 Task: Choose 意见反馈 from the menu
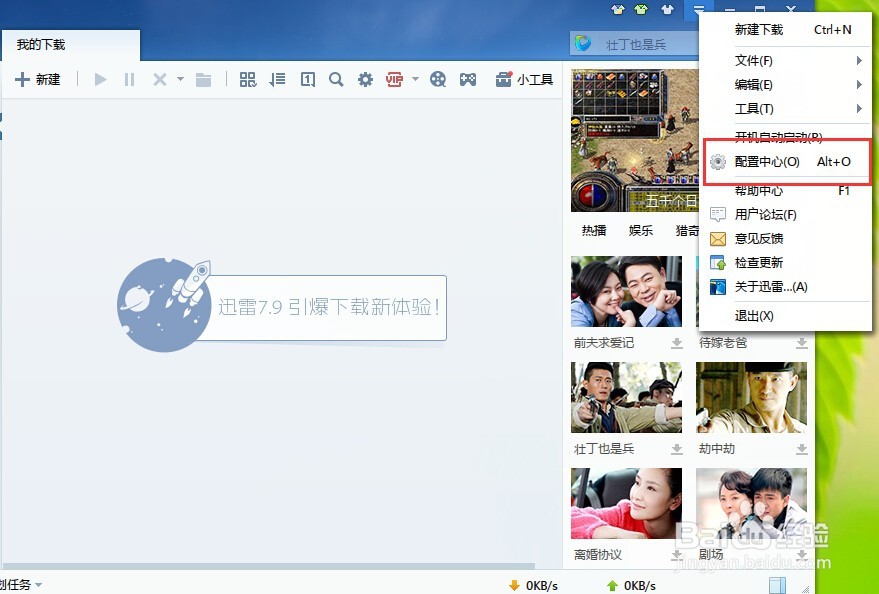click(785, 239)
